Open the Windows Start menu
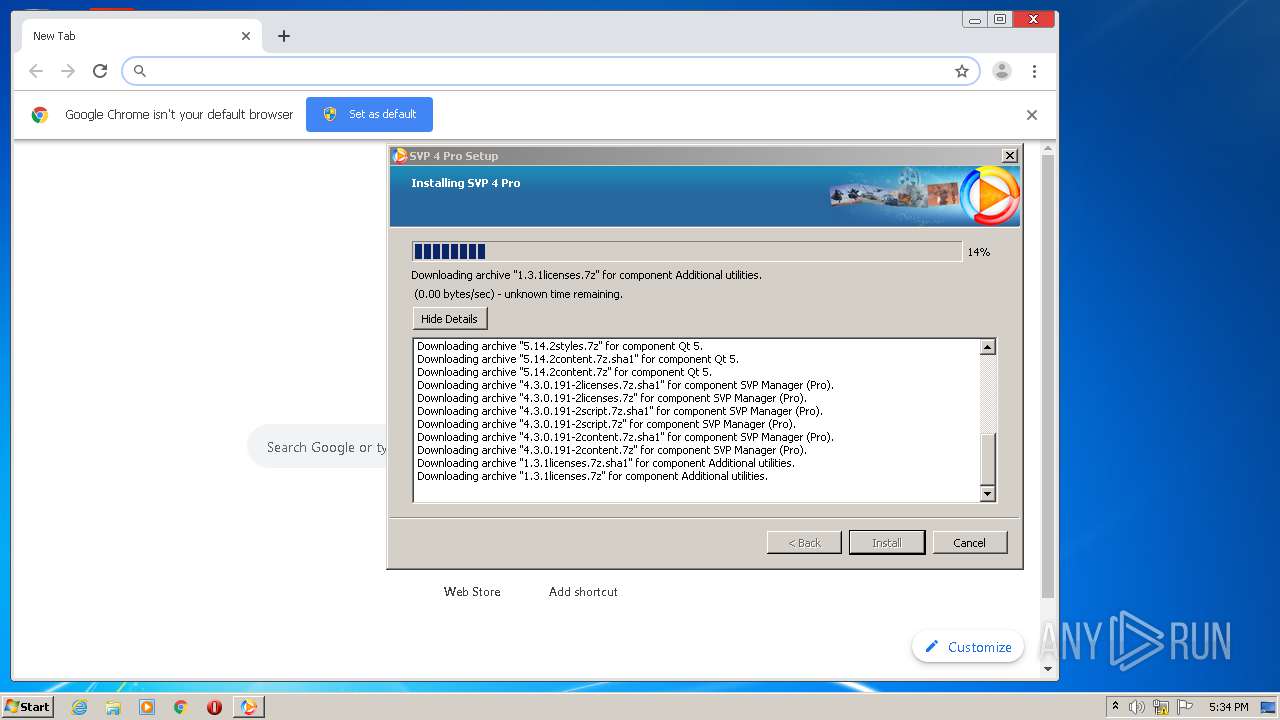The image size is (1280, 720). click(x=28, y=706)
